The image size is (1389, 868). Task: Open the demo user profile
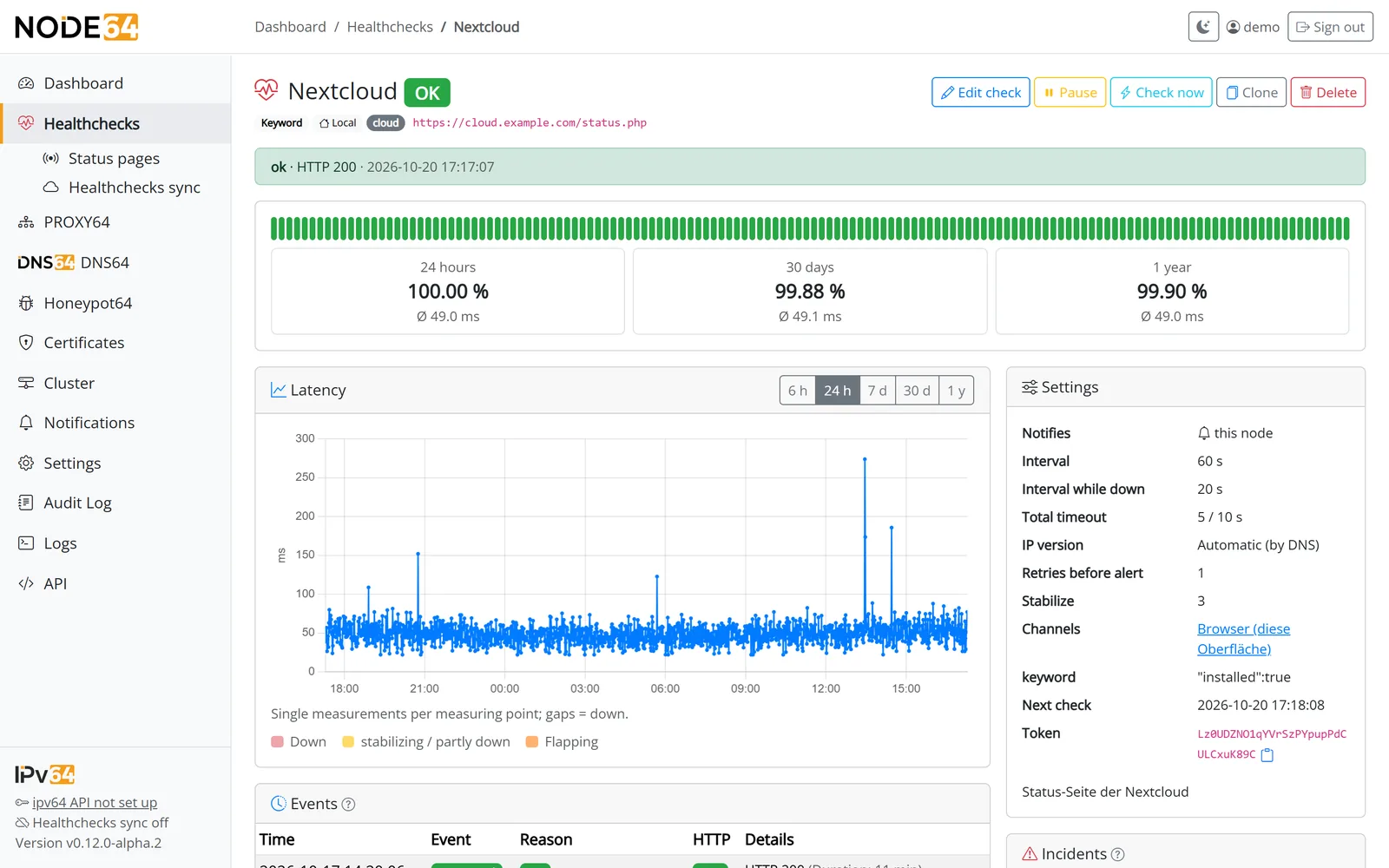[x=1253, y=27]
